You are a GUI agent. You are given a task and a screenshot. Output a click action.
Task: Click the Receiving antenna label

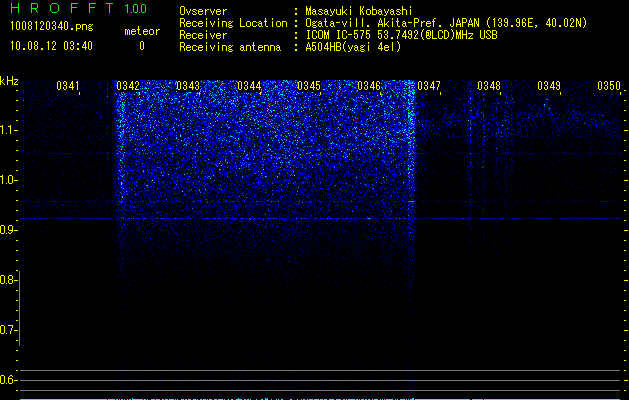coord(230,47)
